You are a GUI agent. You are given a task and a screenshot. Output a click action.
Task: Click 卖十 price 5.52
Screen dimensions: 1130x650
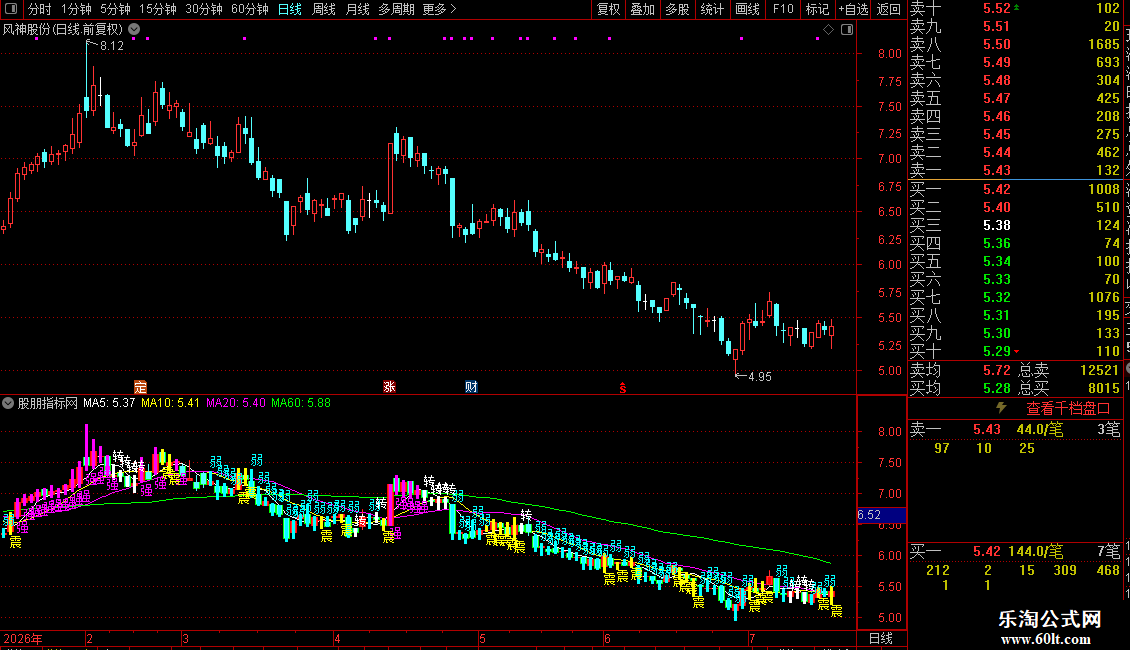[x=997, y=9]
